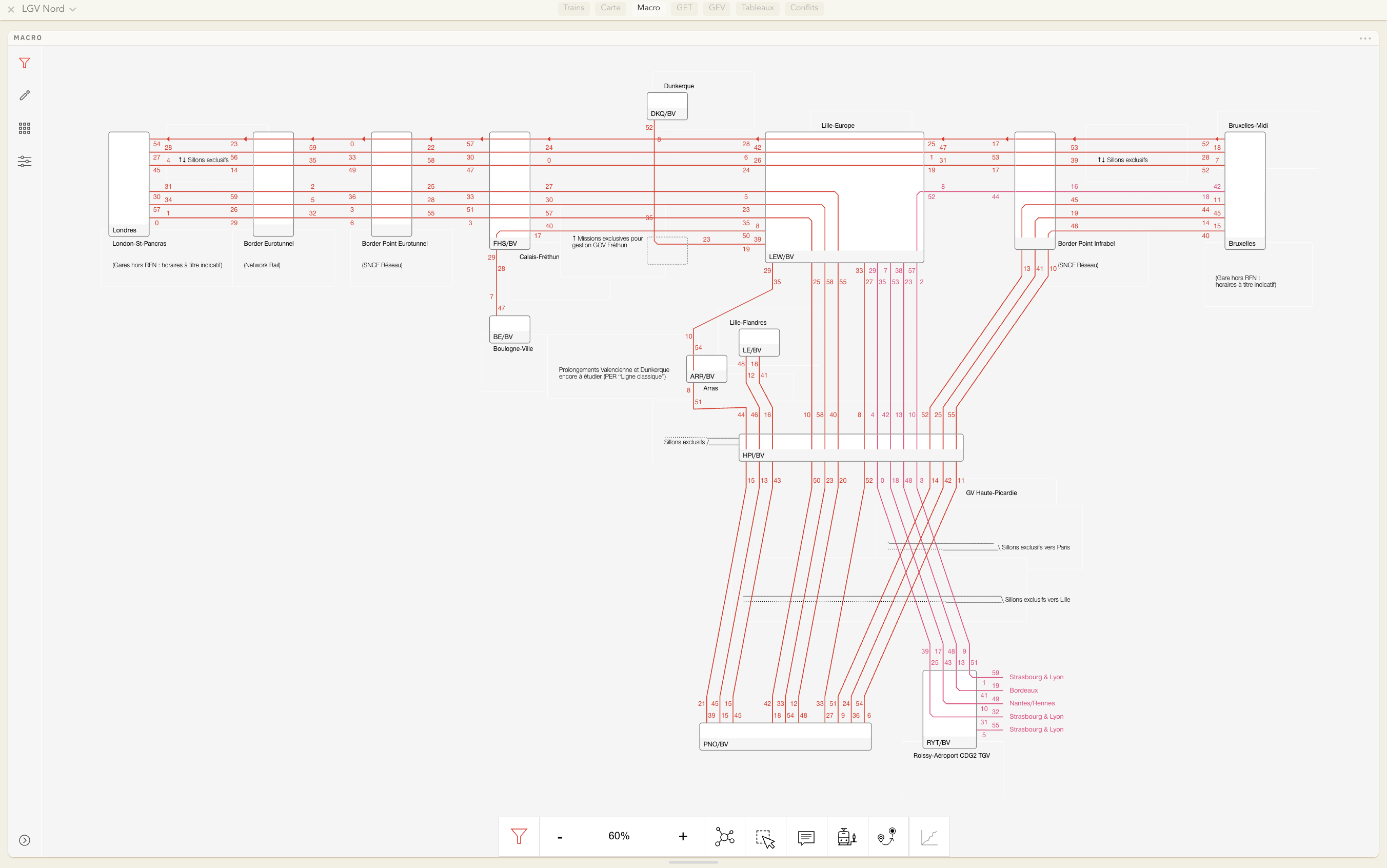Viewport: 1387px width, 868px height.
Task: Open the GEV tab
Action: [x=717, y=8]
